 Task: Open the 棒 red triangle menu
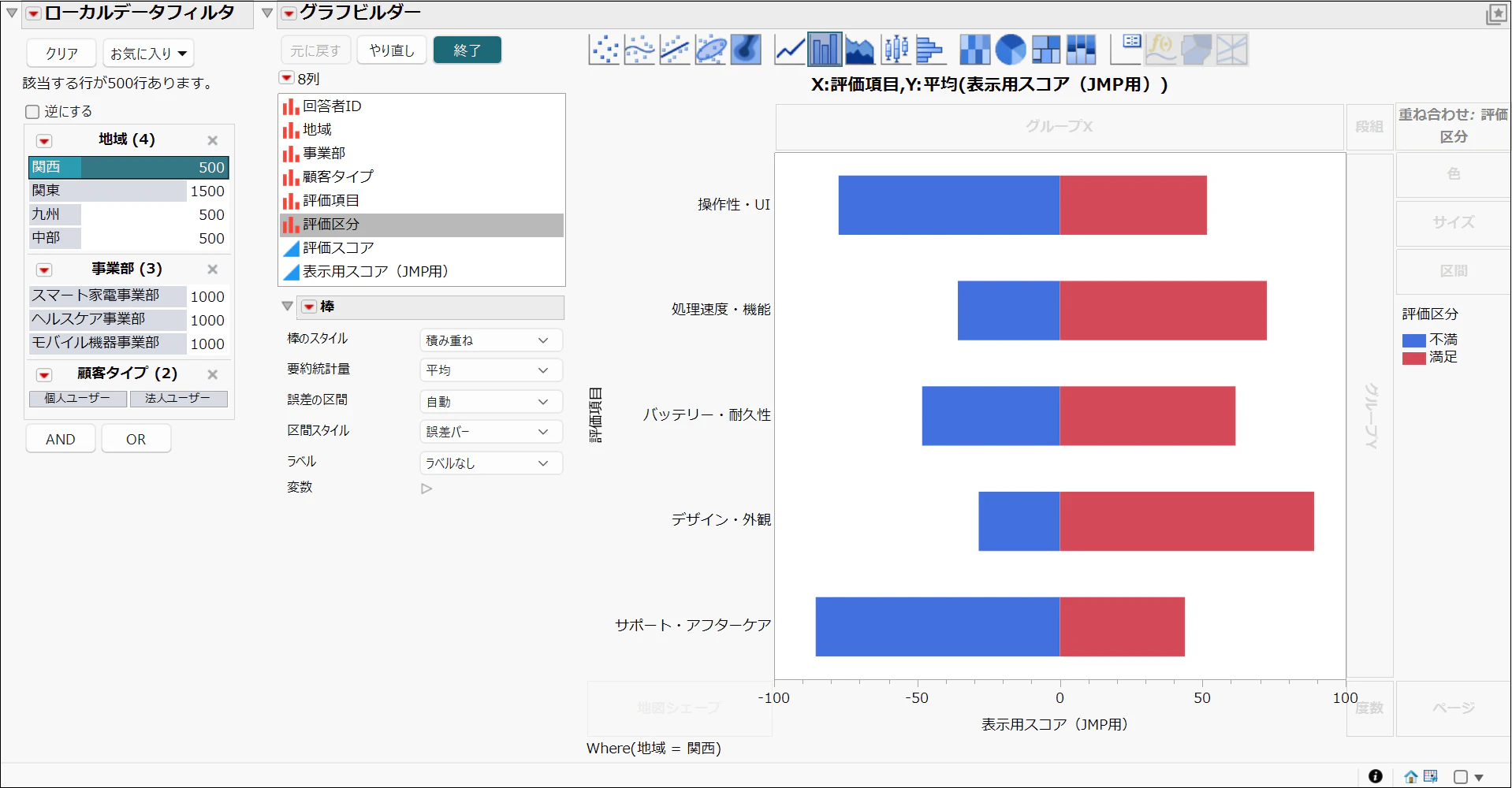309,307
